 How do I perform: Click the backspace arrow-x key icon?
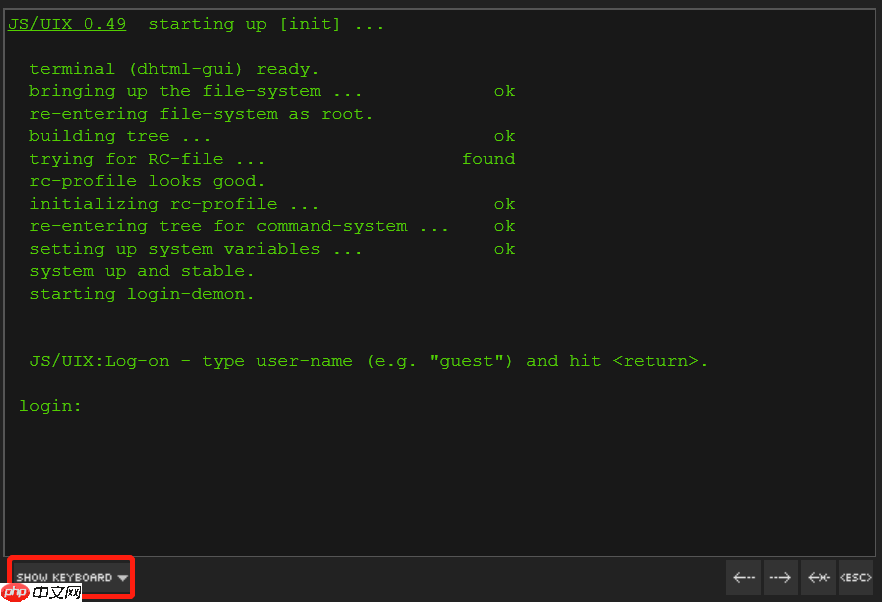click(818, 577)
